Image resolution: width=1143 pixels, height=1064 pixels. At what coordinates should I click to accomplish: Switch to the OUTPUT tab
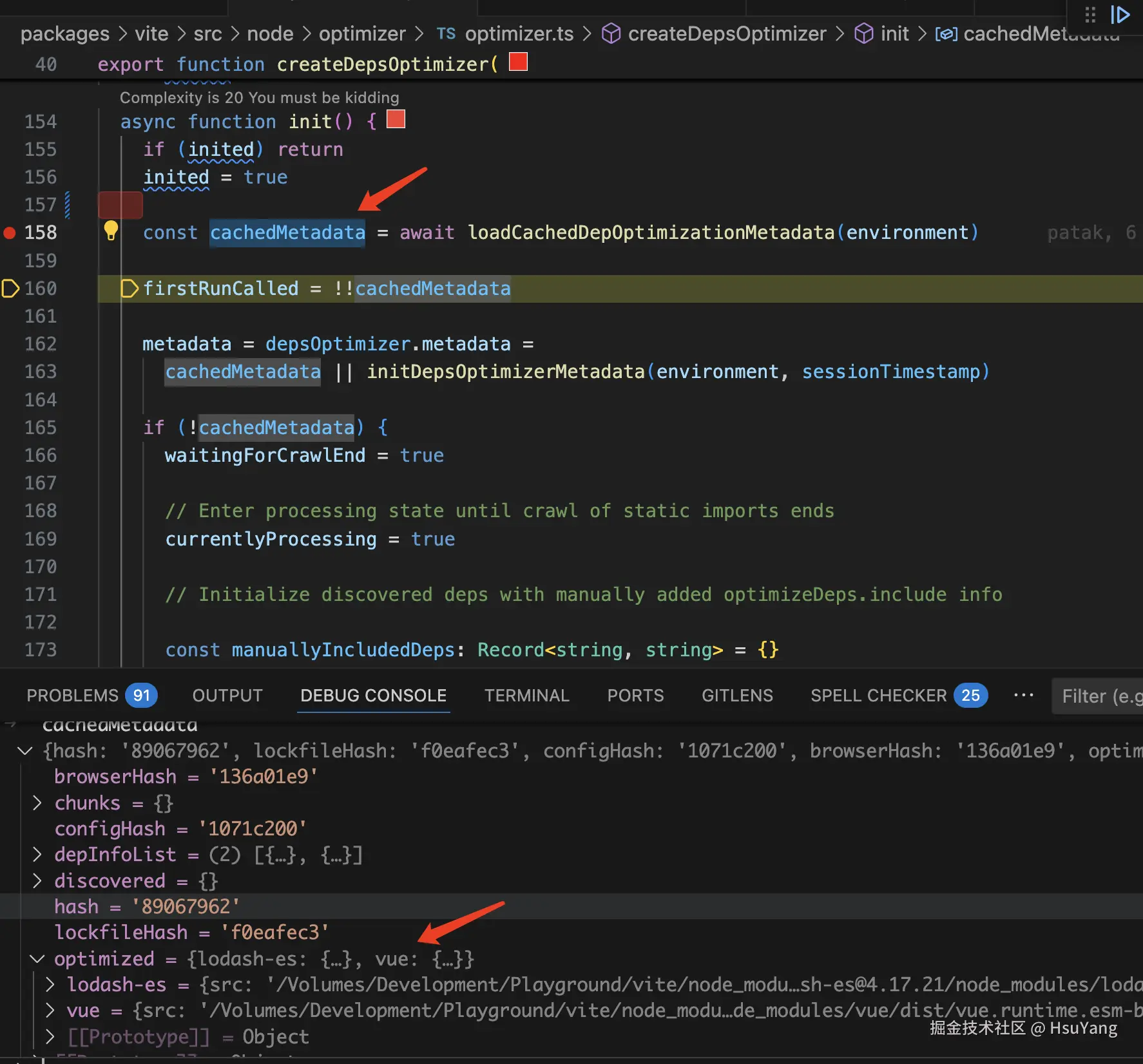[x=227, y=696]
